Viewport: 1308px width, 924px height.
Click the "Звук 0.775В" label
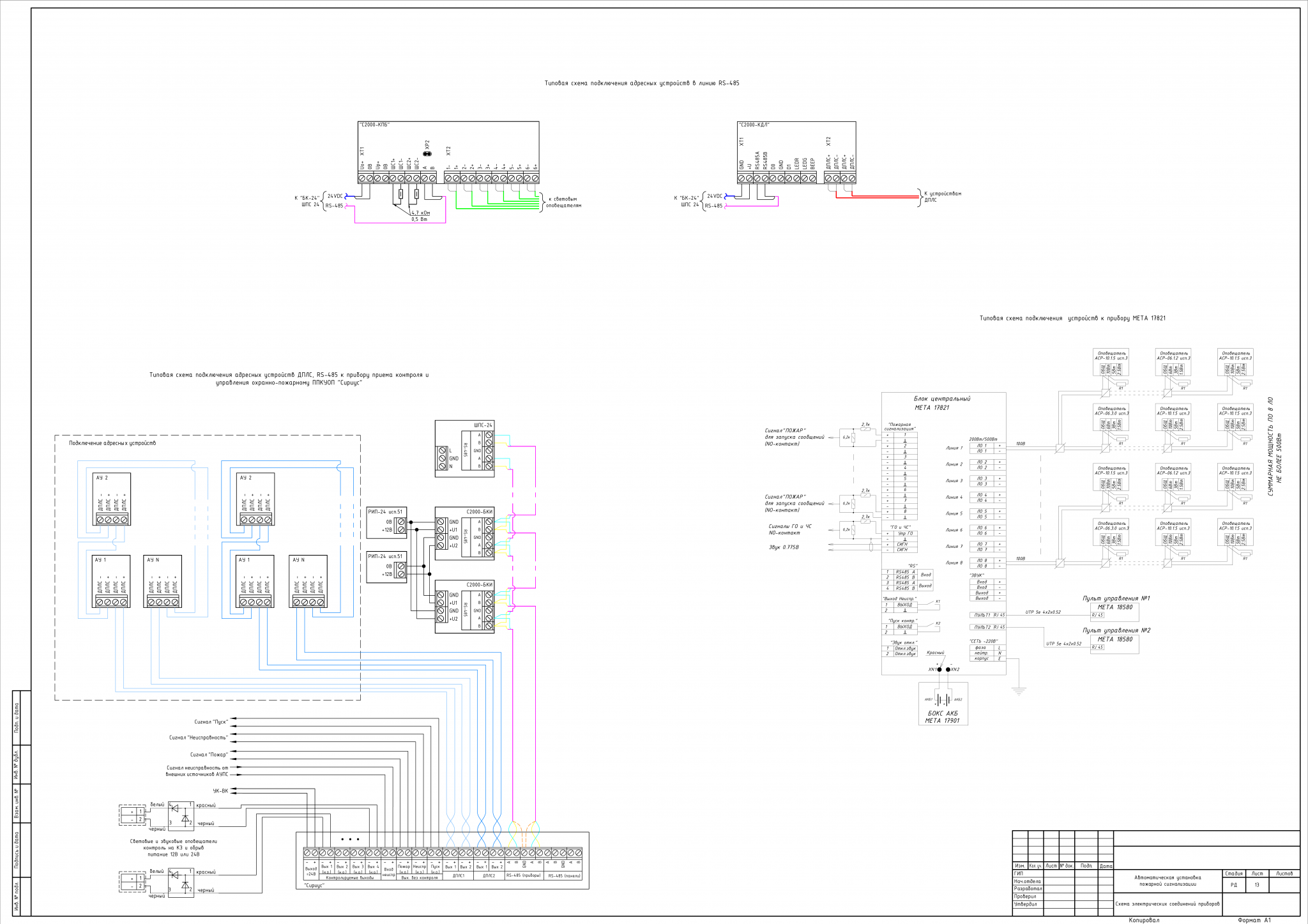point(784,547)
